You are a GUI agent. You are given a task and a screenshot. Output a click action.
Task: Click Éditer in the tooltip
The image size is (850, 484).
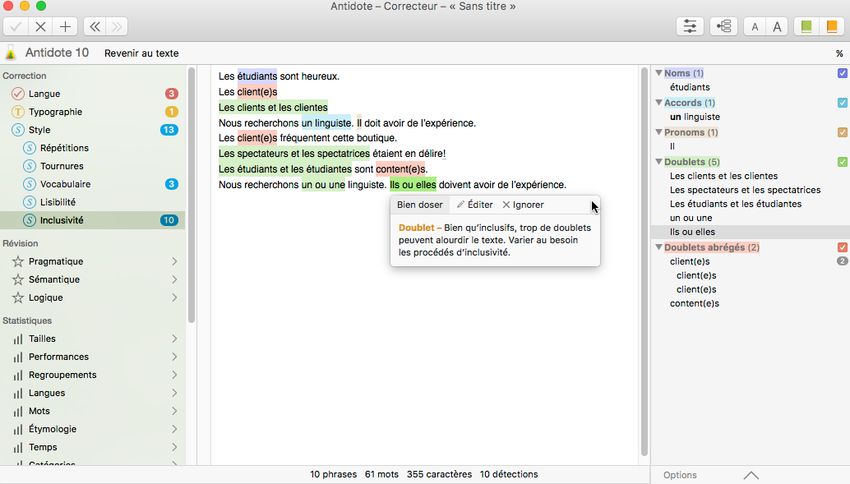[475, 205]
